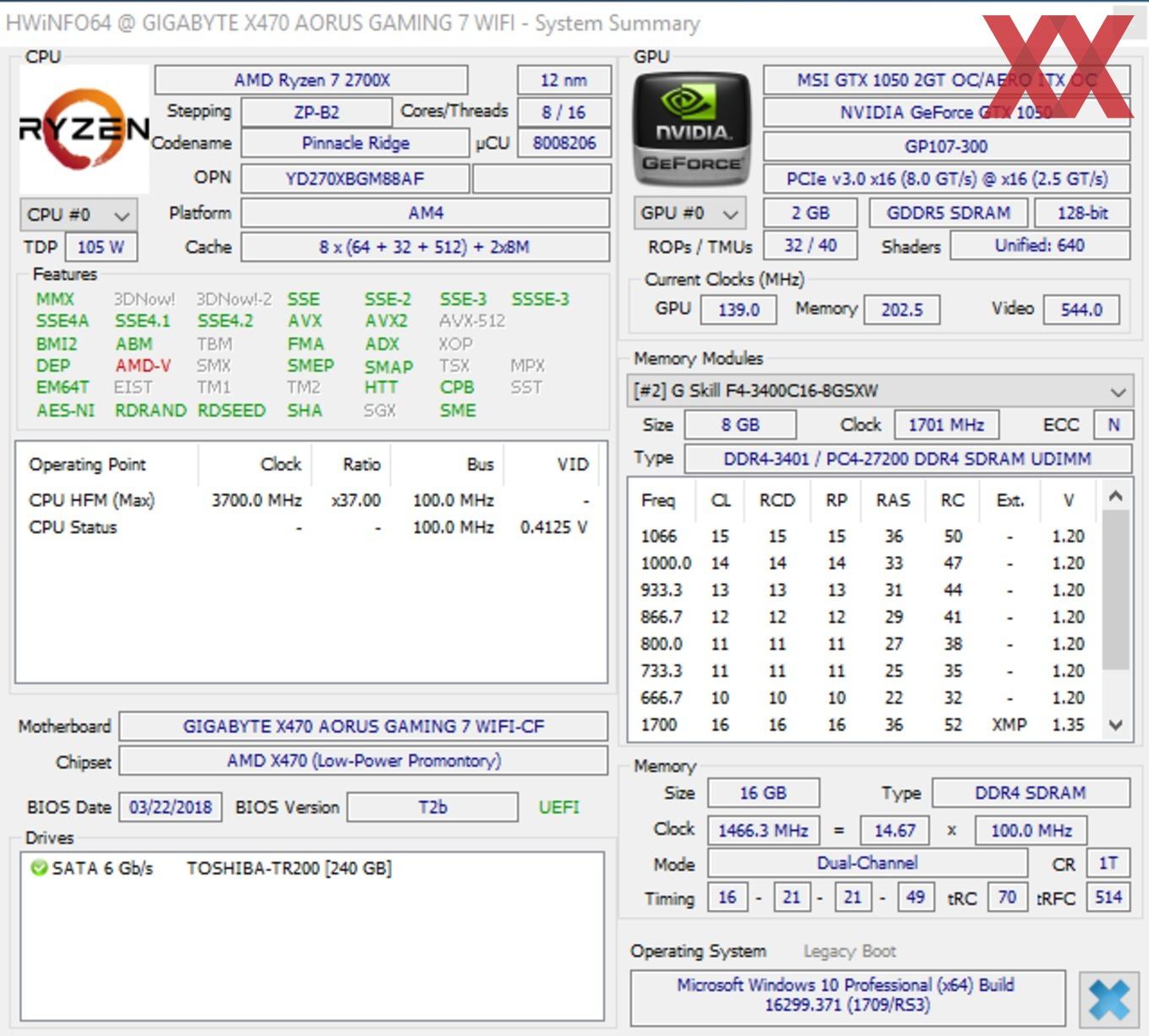1149x1036 pixels.
Task: Click the Dual-Channel mode field
Action: [868, 863]
